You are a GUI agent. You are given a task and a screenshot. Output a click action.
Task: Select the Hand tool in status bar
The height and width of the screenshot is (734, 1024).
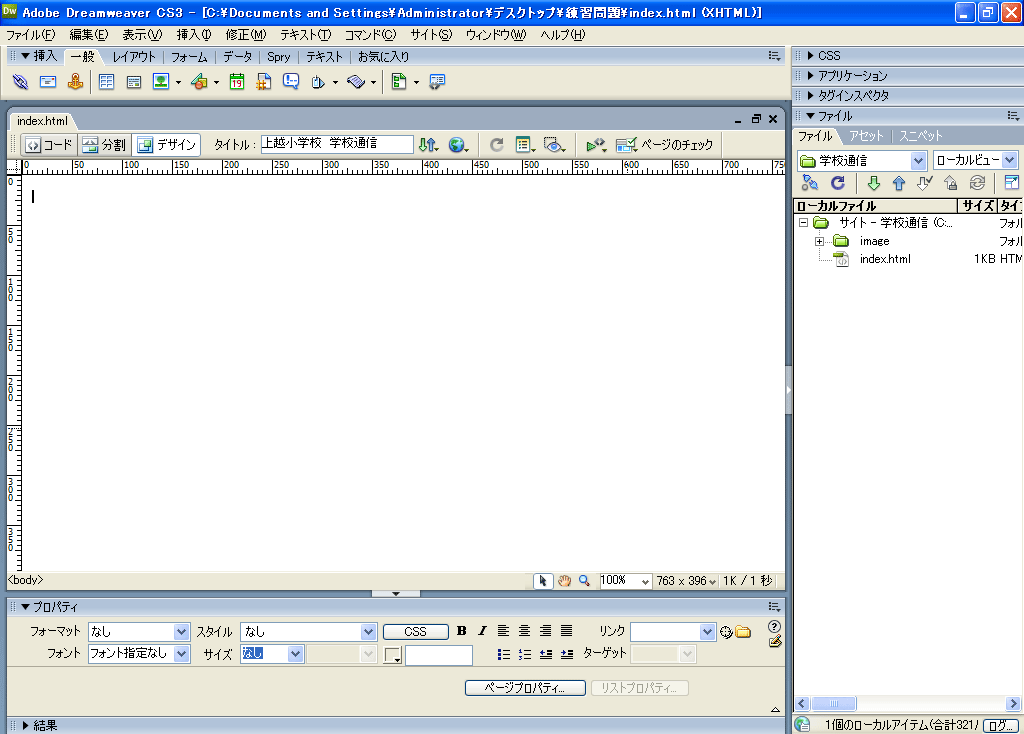coord(564,580)
